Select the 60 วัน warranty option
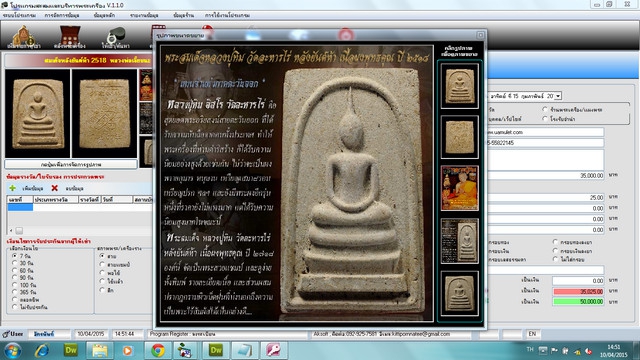640x360 pixels. [x=15, y=270]
